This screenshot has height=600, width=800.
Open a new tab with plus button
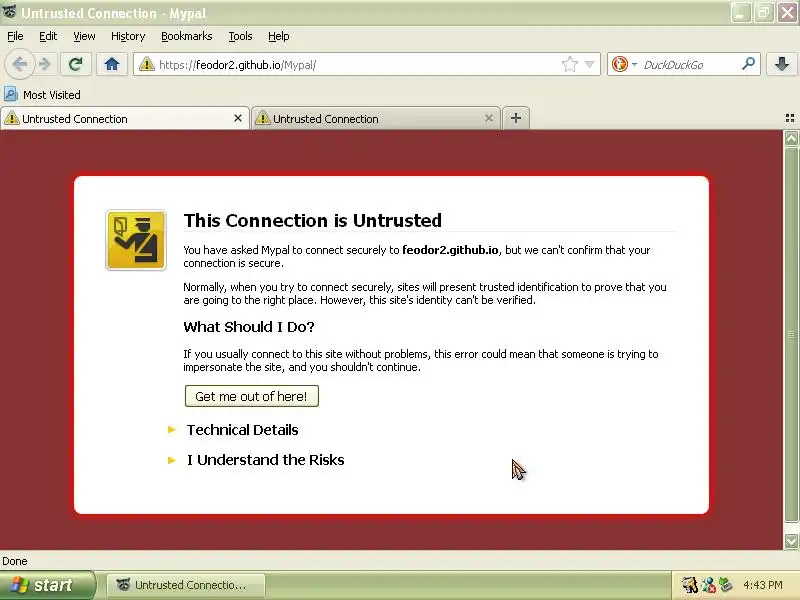coord(516,118)
